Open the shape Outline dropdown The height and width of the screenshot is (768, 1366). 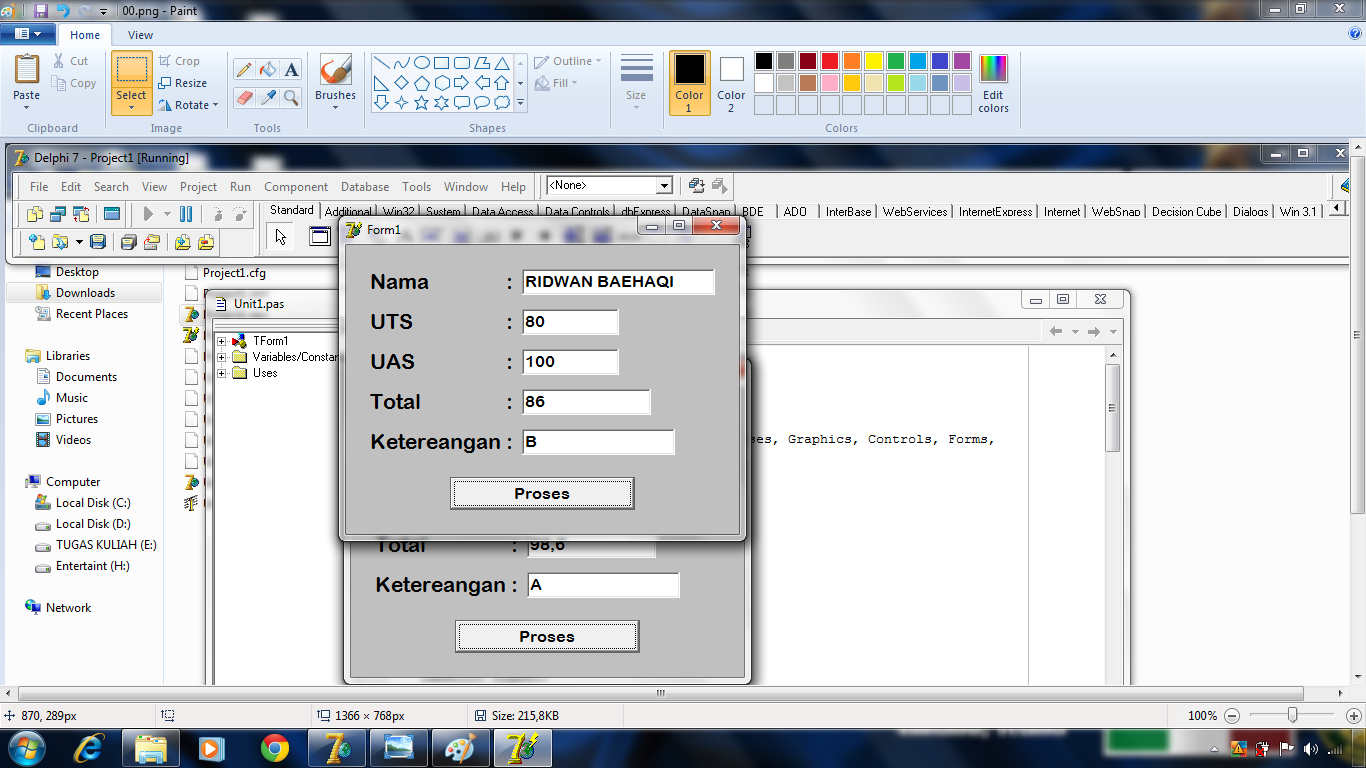(567, 61)
